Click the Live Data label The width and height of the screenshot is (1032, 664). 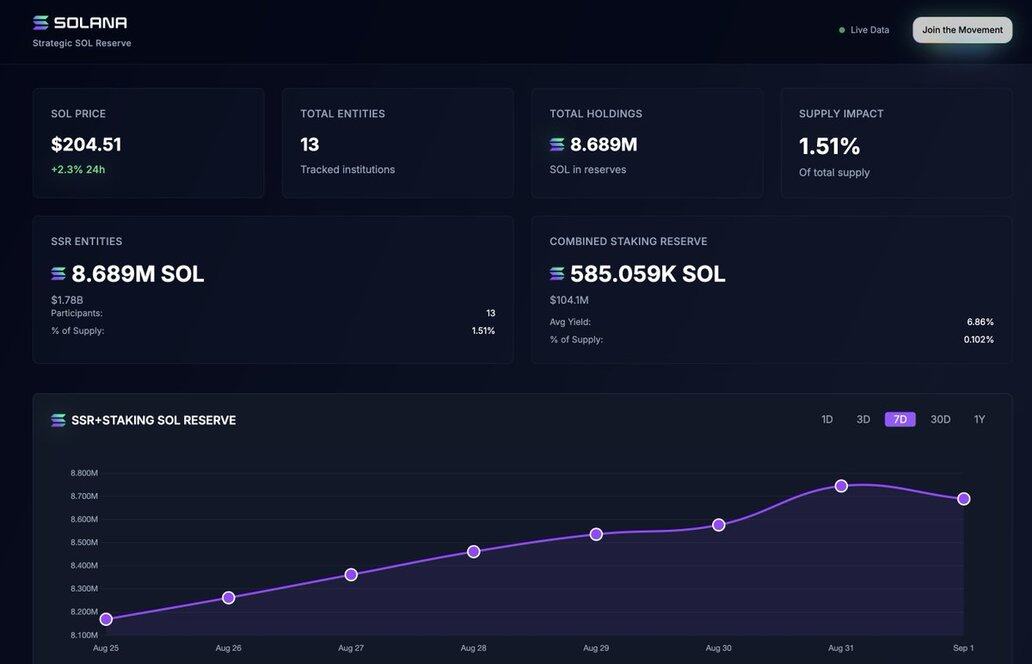click(x=869, y=30)
